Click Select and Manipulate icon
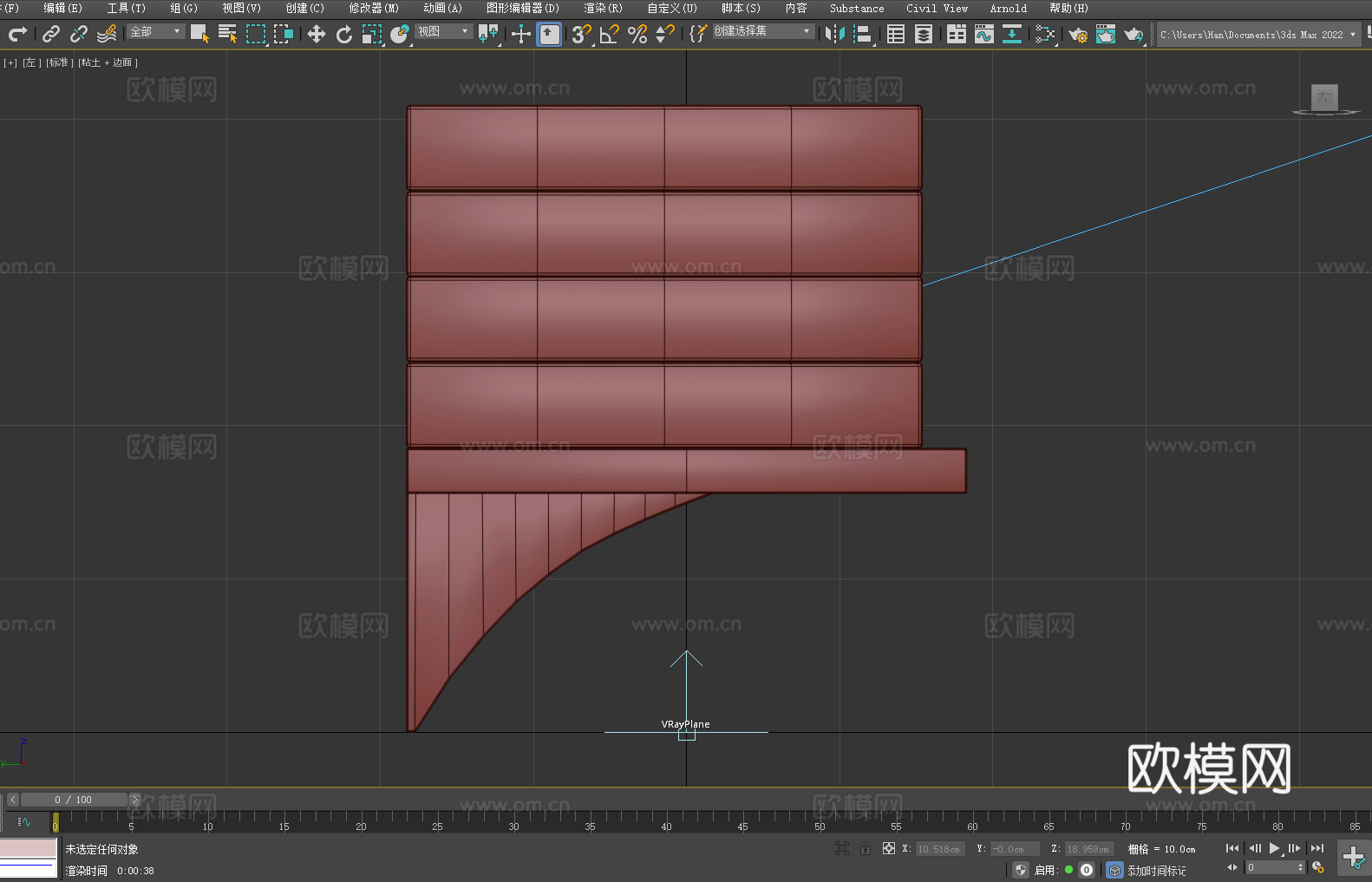This screenshot has width=1372, height=882. pyautogui.click(x=521, y=34)
